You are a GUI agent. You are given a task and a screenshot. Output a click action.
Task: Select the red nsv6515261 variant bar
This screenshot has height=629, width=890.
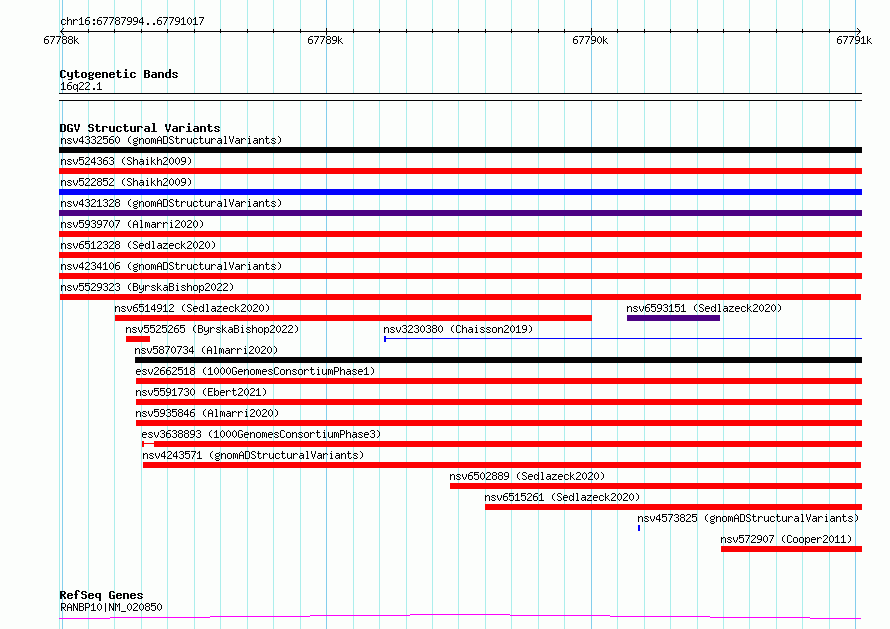click(673, 508)
